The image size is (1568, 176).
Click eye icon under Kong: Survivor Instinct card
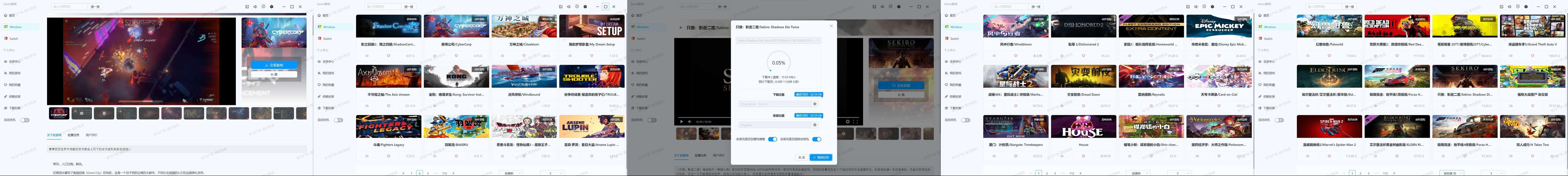click(434, 106)
